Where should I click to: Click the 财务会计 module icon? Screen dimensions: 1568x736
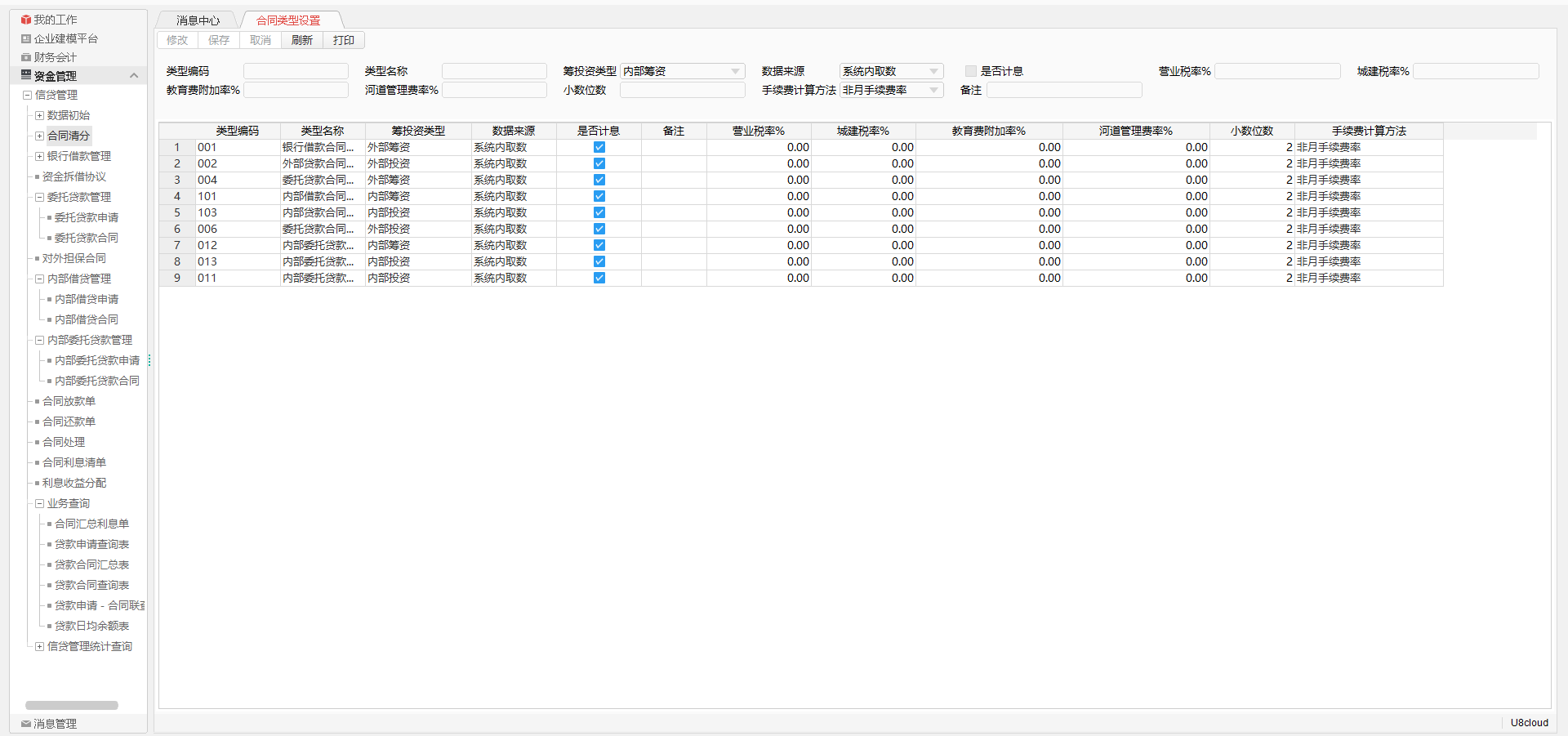pos(26,57)
